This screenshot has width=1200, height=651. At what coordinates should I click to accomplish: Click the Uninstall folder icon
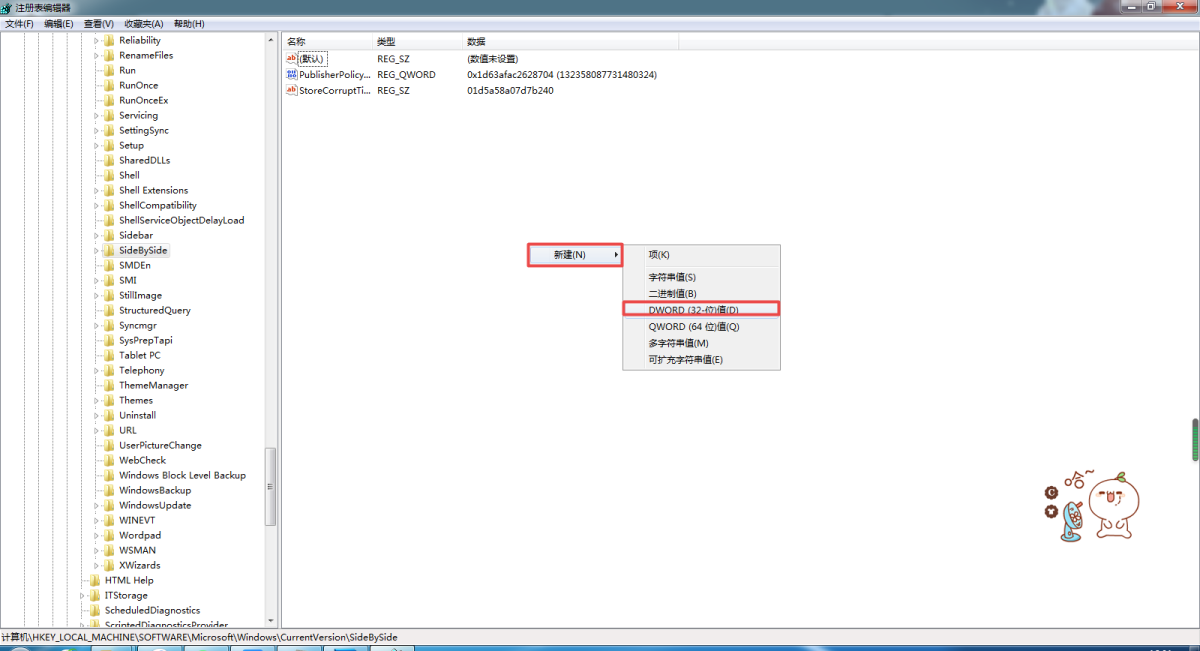110,416
